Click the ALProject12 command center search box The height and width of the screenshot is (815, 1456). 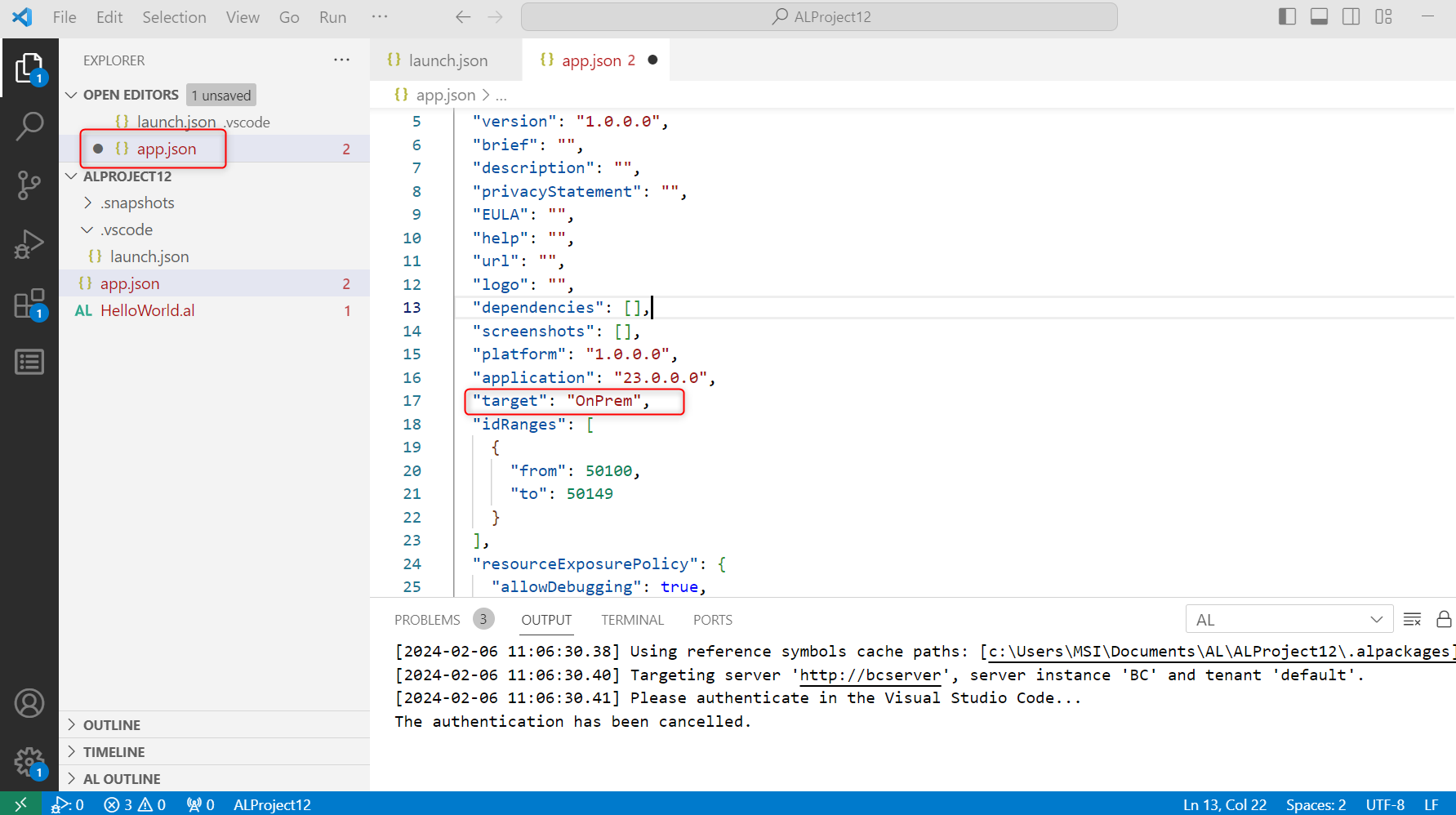pos(819,17)
